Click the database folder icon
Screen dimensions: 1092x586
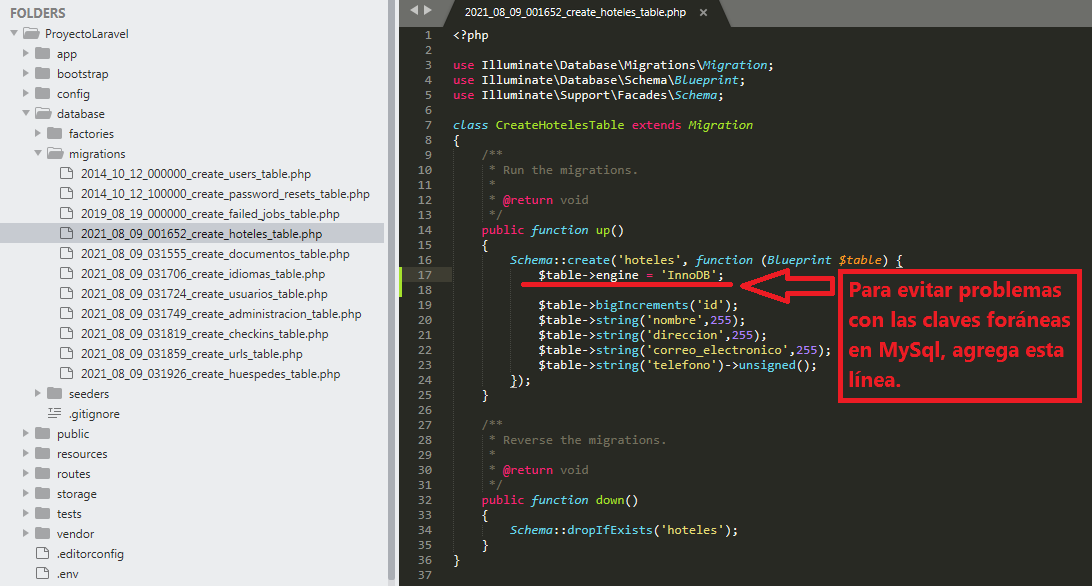(x=42, y=114)
